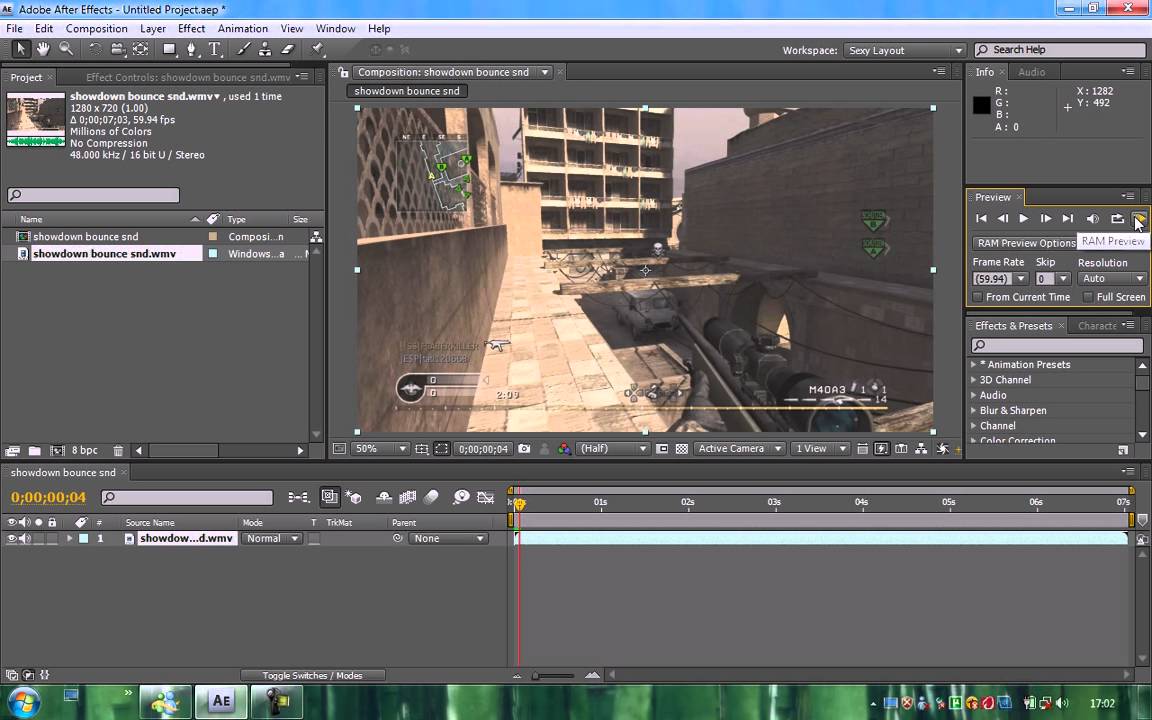This screenshot has width=1152, height=720.
Task: Open the Workspace Sexy Layout dropdown
Action: [904, 50]
